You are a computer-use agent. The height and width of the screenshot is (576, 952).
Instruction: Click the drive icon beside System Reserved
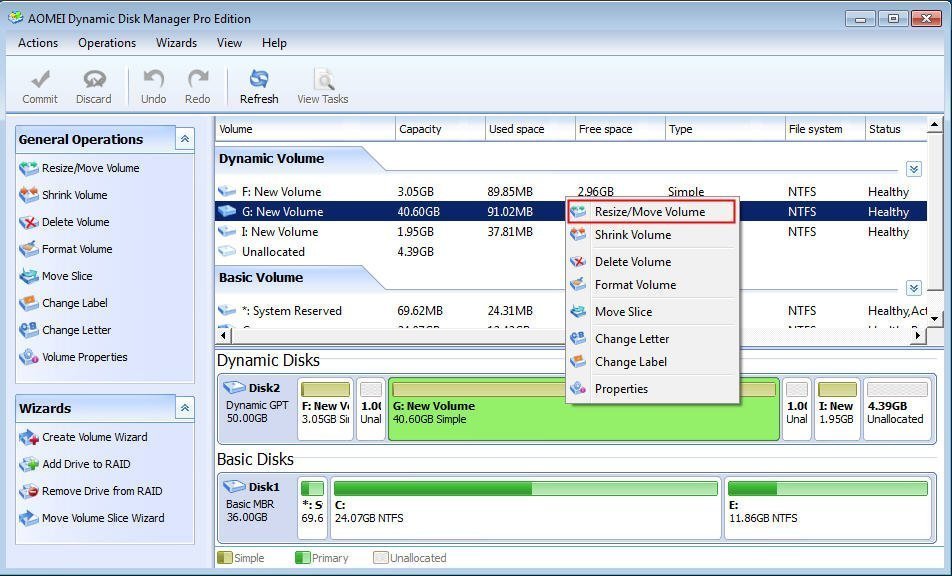click(x=227, y=310)
